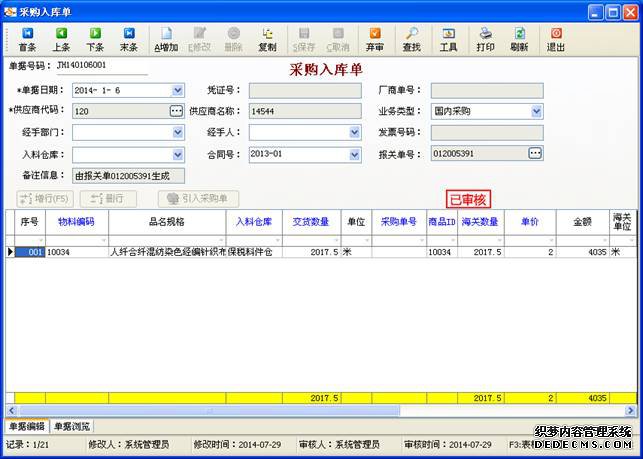The image size is (643, 459).
Task: Click the 复制 (copy) toolbar icon
Action: point(267,39)
